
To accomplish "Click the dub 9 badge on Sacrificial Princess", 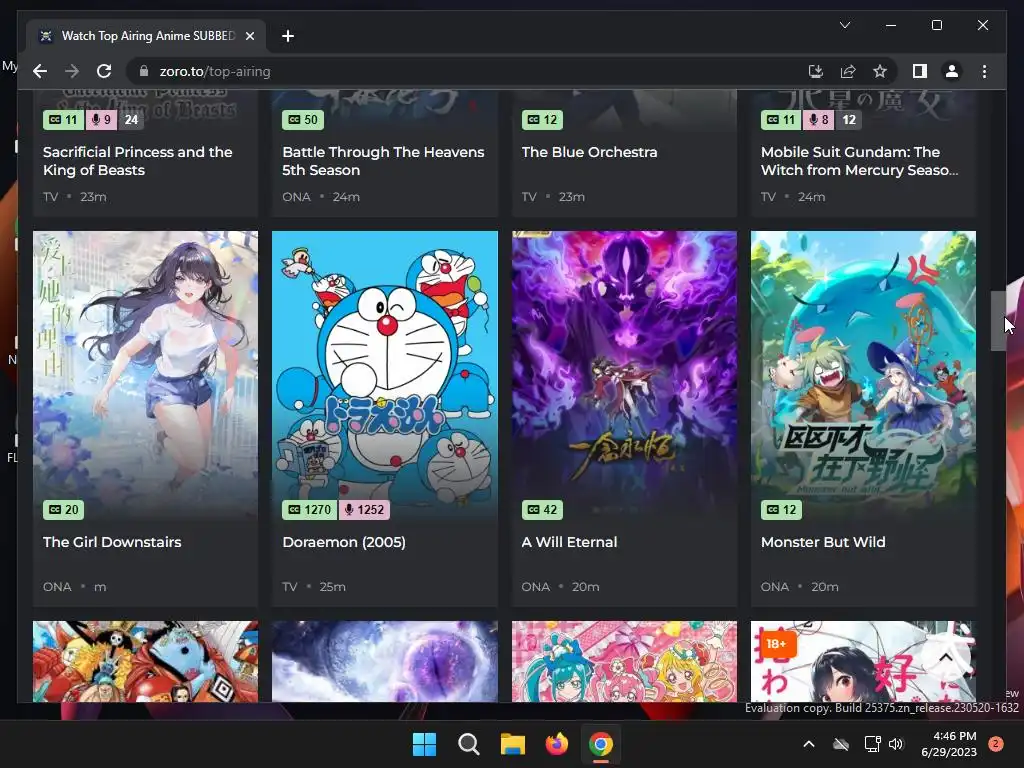I will (x=101, y=120).
